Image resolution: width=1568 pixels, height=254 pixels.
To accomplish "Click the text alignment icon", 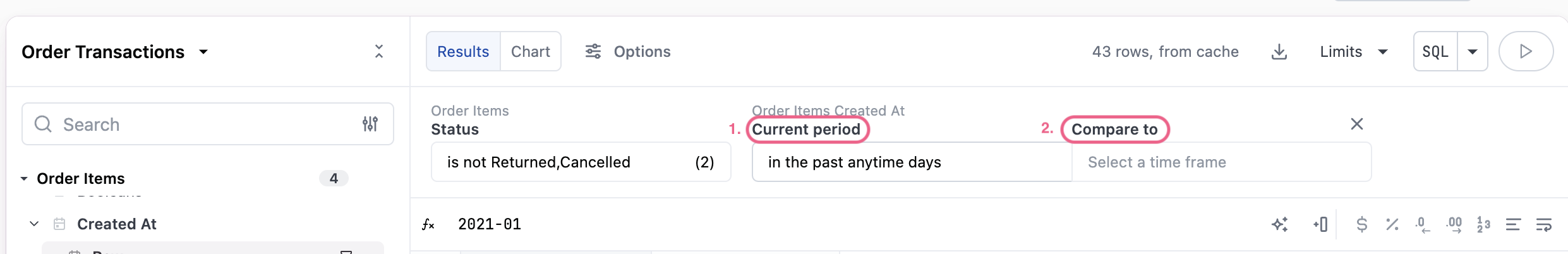I will pyautogui.click(x=1513, y=224).
